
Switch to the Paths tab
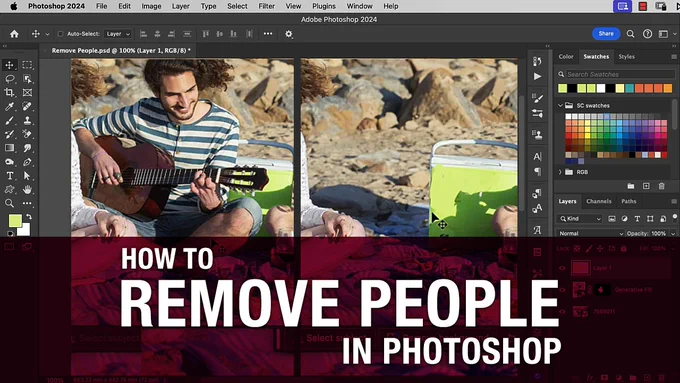tap(628, 201)
